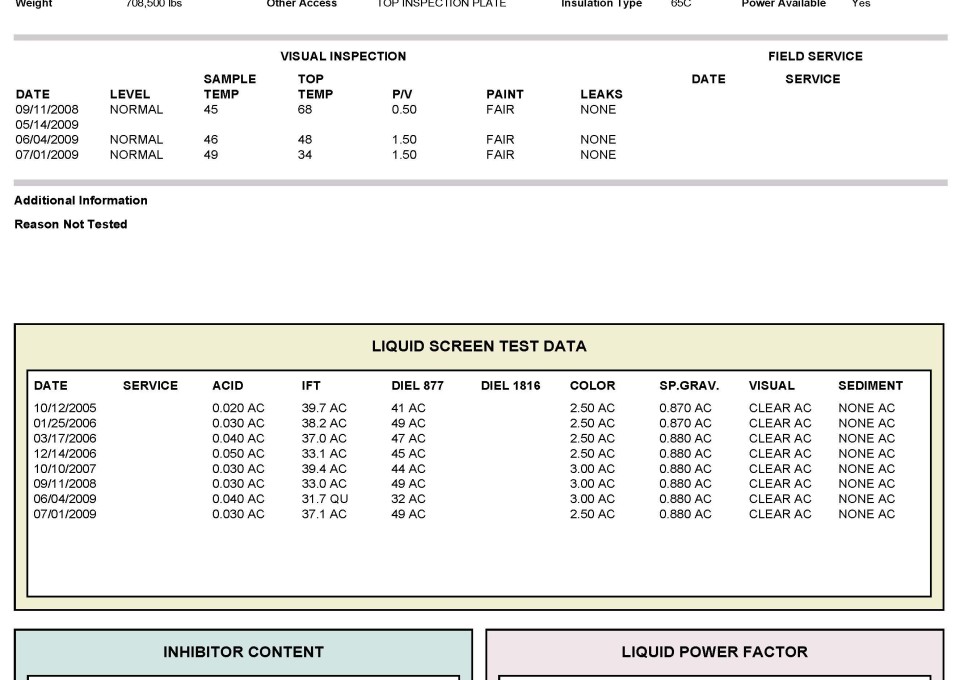The image size is (960, 680).
Task: Select the LIQUID SCREEN TEST DATA title
Action: coord(479,346)
